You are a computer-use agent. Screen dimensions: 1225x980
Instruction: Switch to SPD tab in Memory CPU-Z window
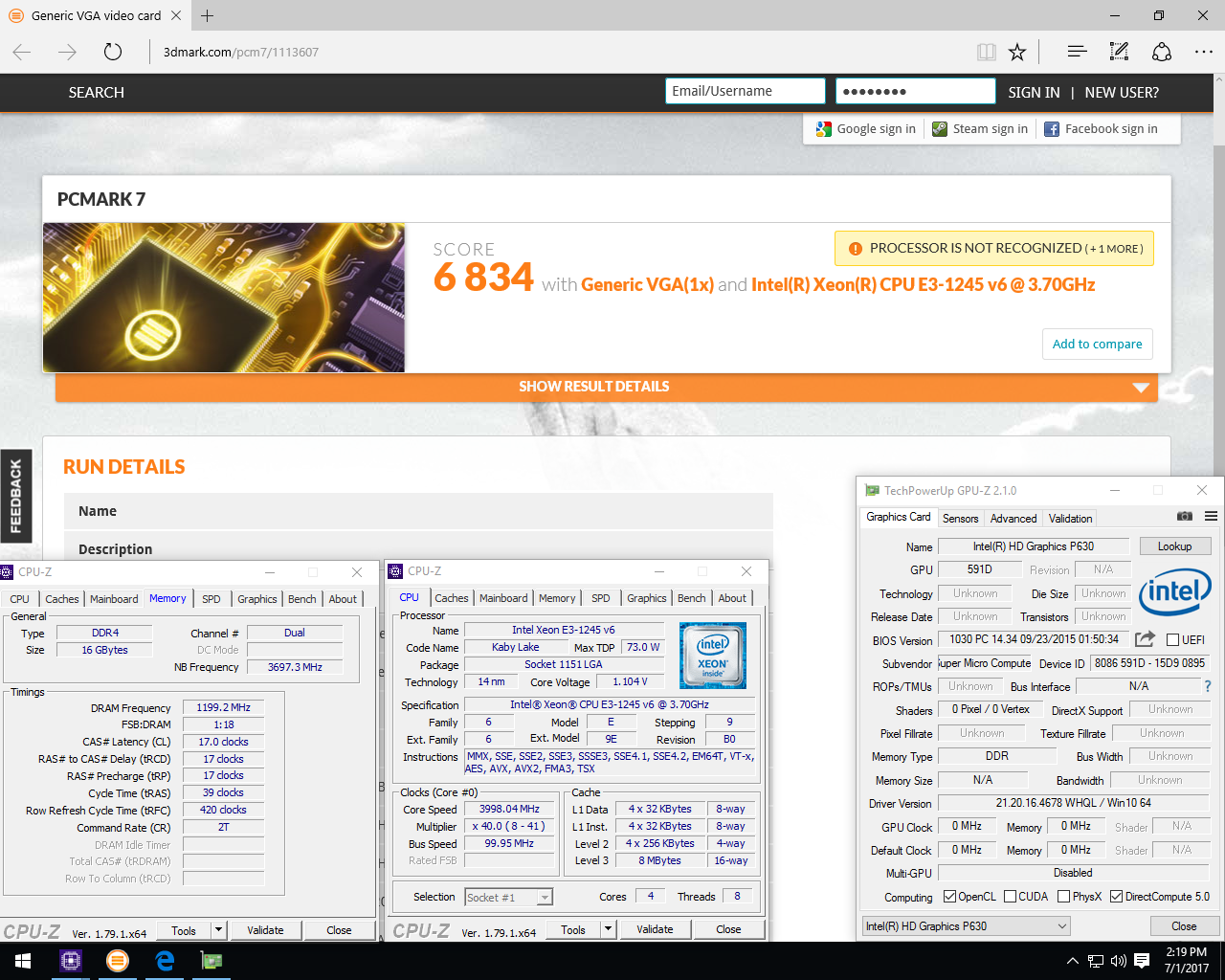pos(212,599)
